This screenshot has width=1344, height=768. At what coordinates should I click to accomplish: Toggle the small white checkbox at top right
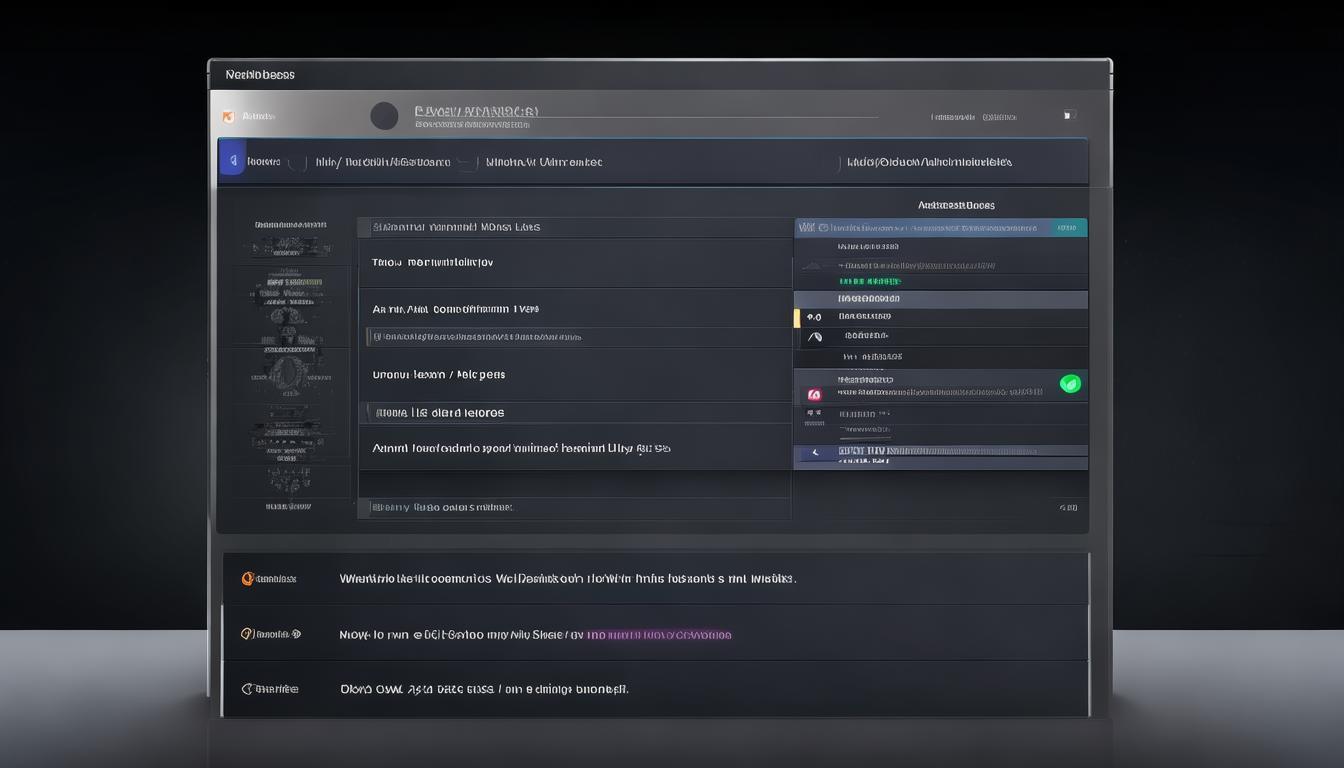(x=1069, y=115)
